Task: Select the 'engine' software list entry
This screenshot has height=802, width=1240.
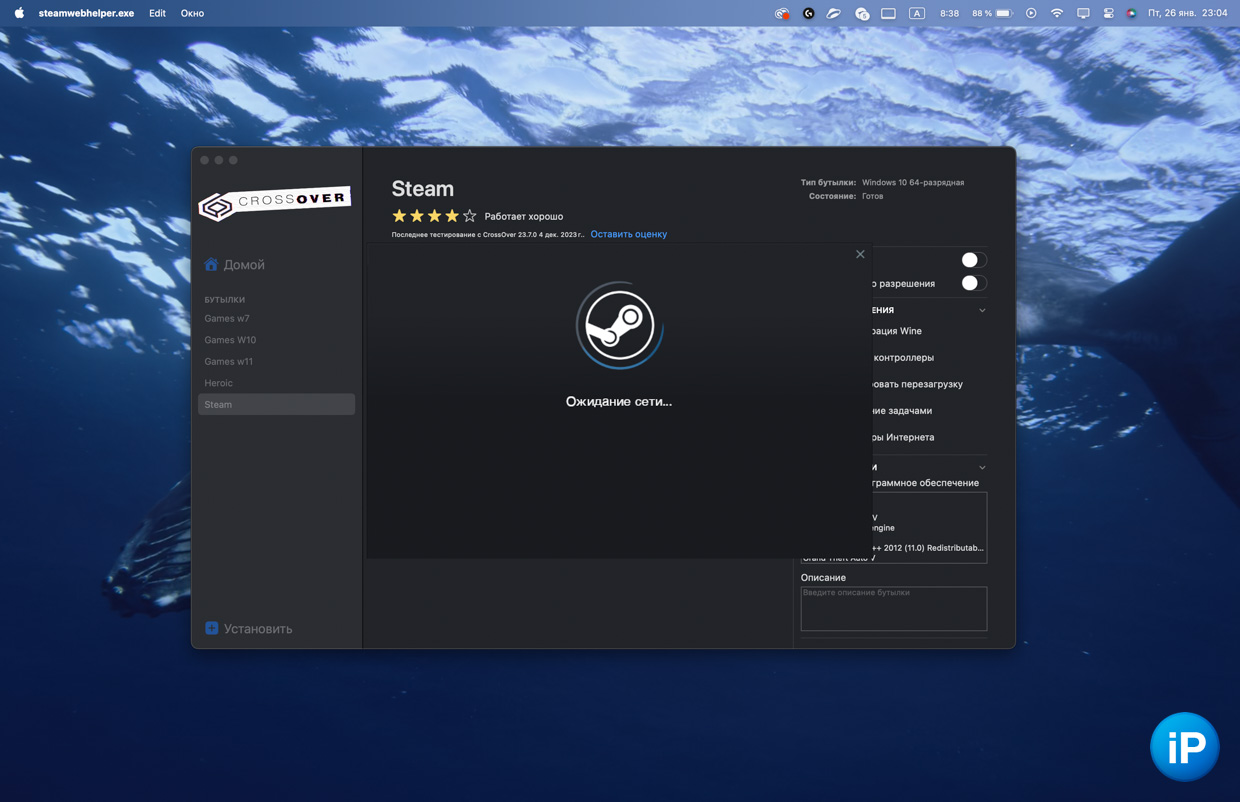Action: click(x=883, y=527)
